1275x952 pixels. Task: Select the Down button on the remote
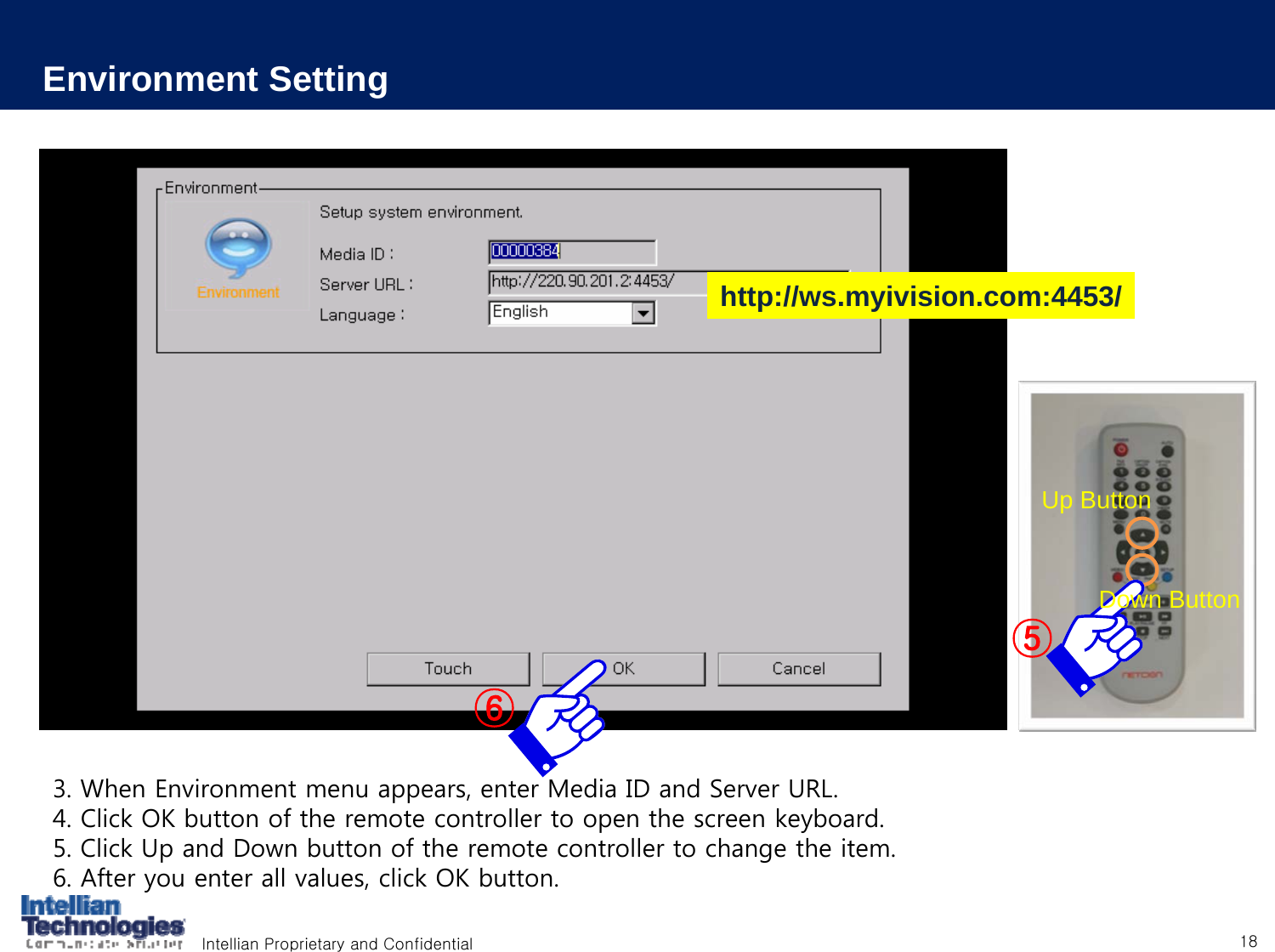(x=1142, y=569)
